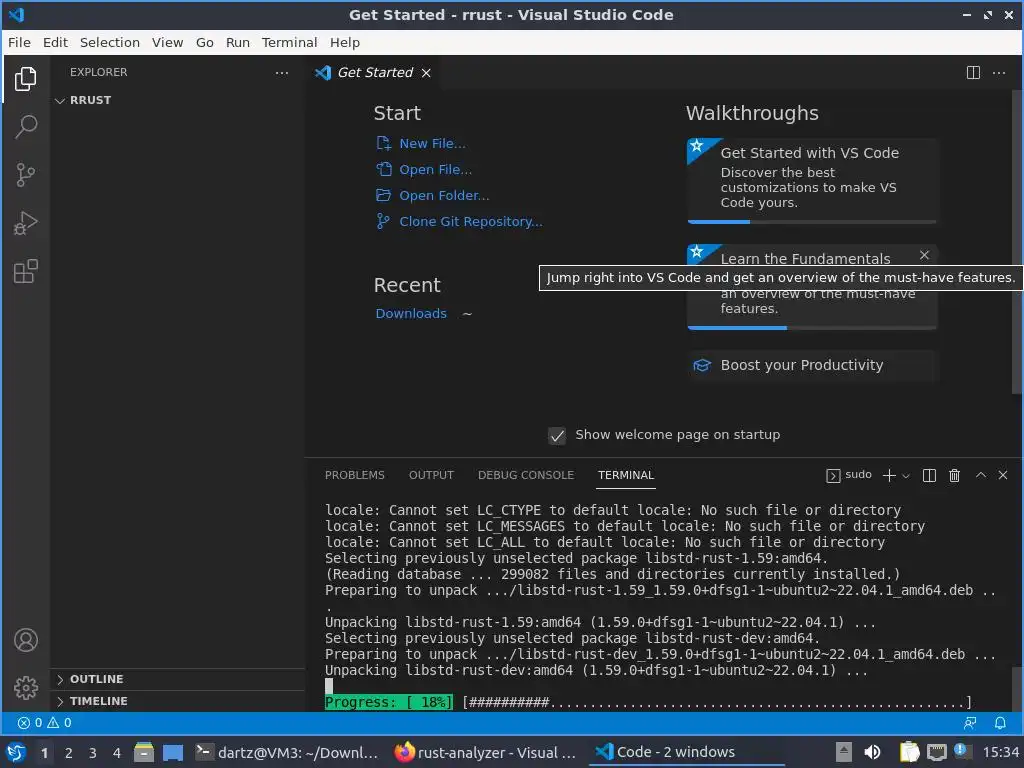Screen dimensions: 1024x768
Task: Open the Extensions view
Action: coord(25,272)
